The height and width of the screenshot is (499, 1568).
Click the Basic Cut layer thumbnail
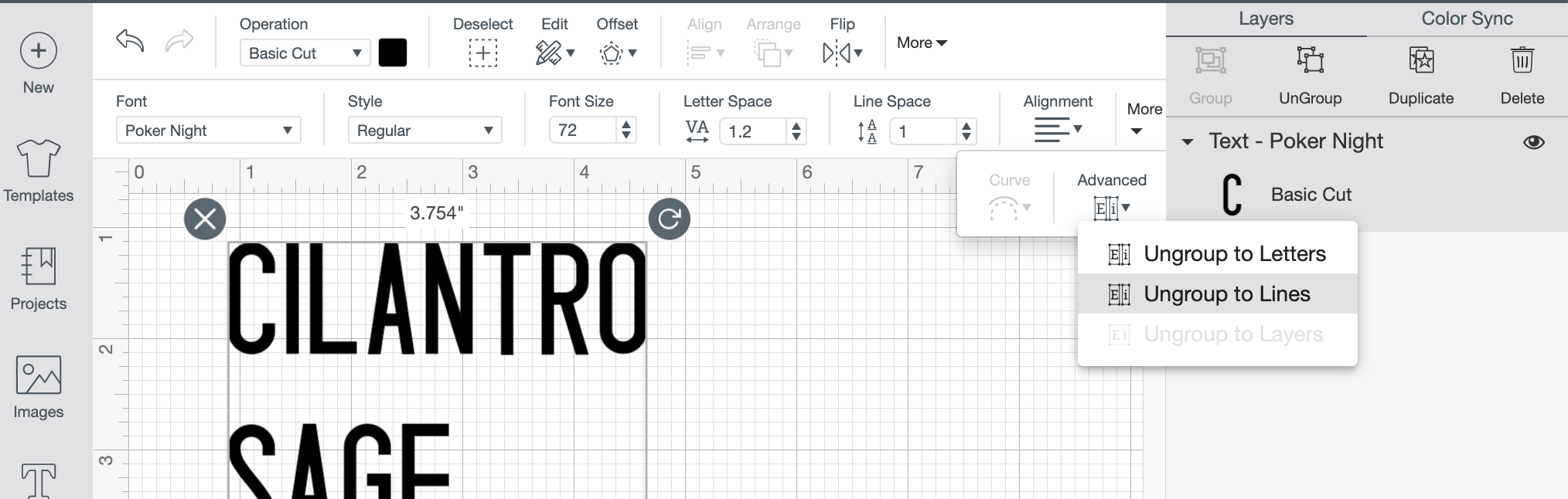[x=1232, y=194]
